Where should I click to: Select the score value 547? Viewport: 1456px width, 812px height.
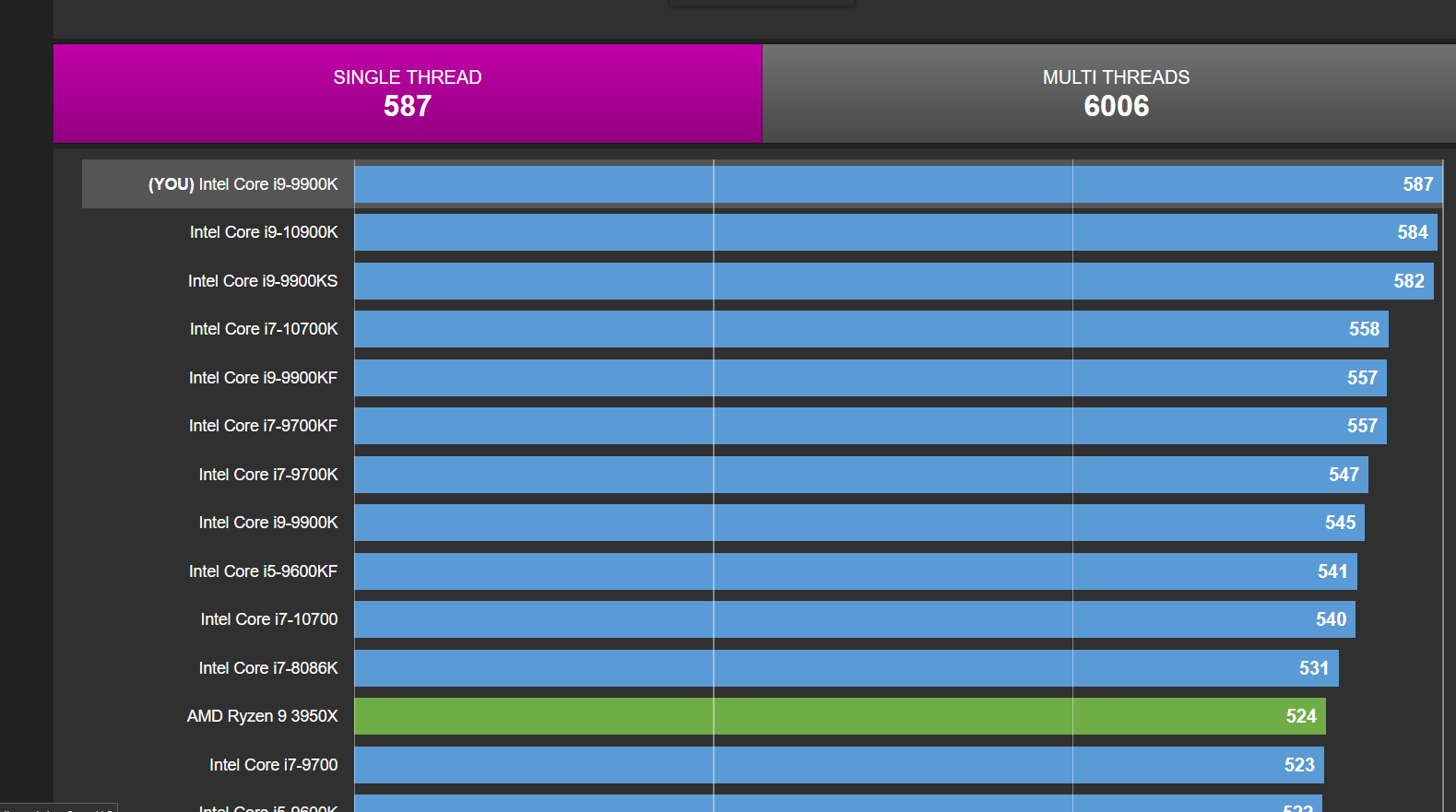1344,475
